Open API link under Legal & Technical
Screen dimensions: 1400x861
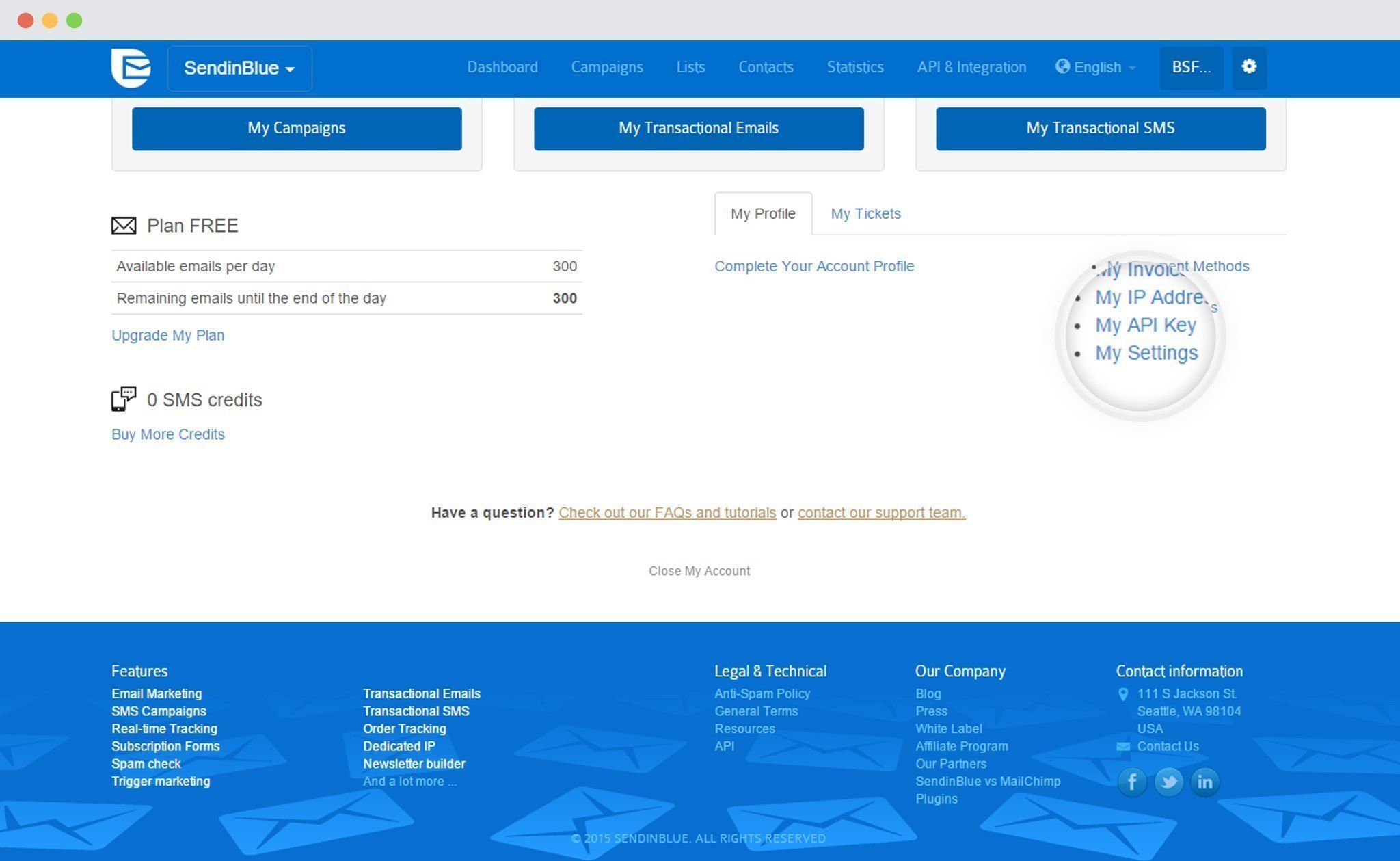click(725, 746)
